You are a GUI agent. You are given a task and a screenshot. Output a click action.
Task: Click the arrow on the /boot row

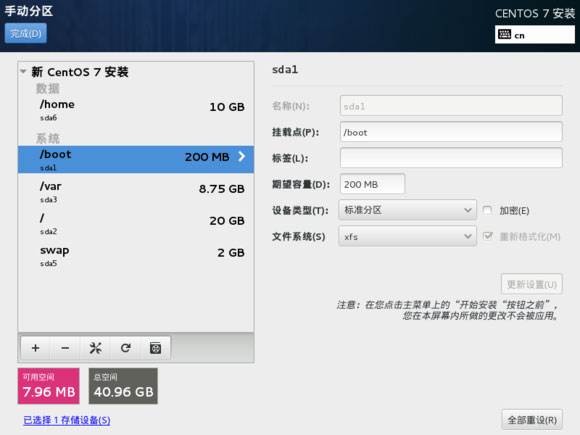[242, 156]
